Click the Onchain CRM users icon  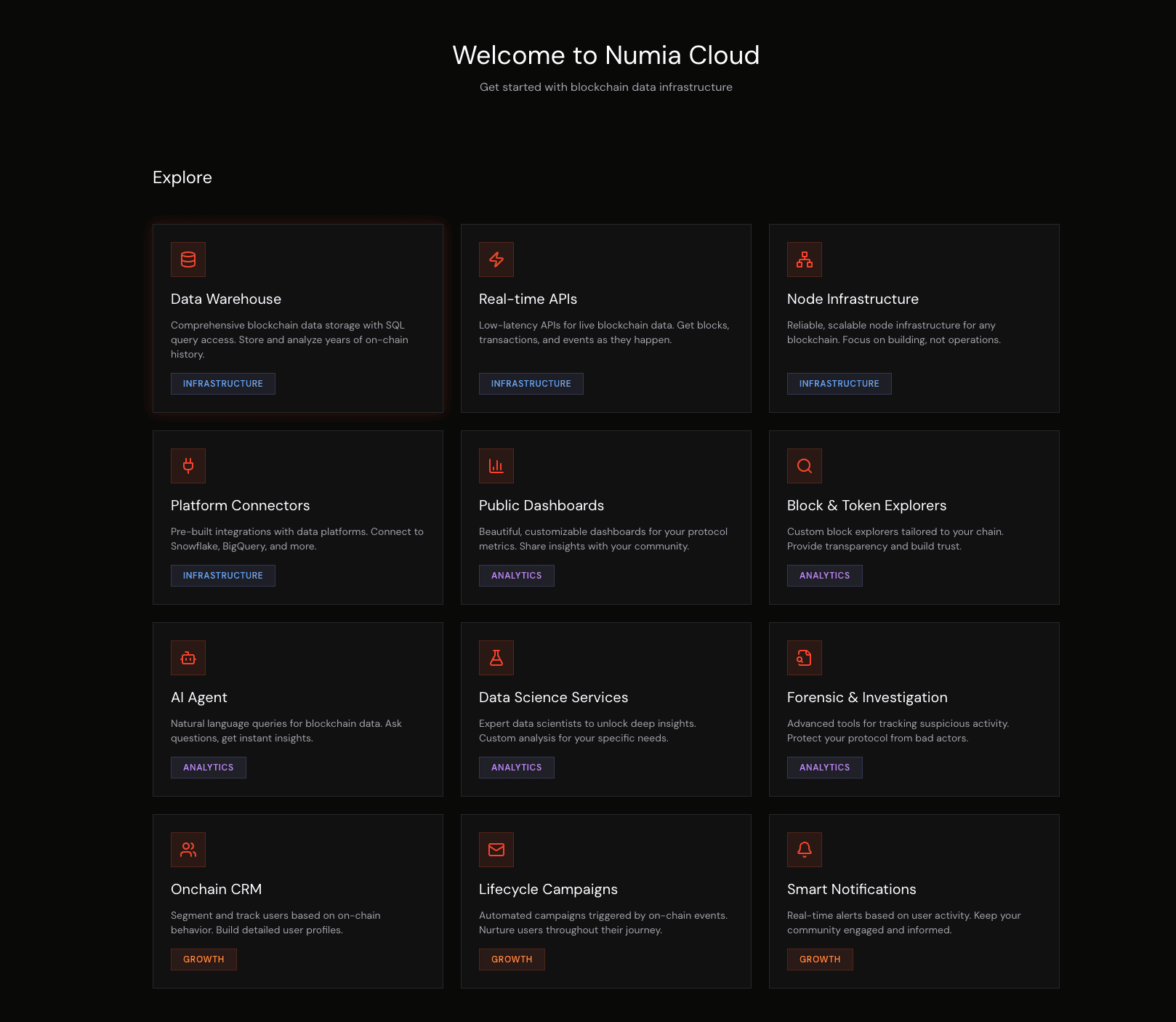[x=188, y=850]
